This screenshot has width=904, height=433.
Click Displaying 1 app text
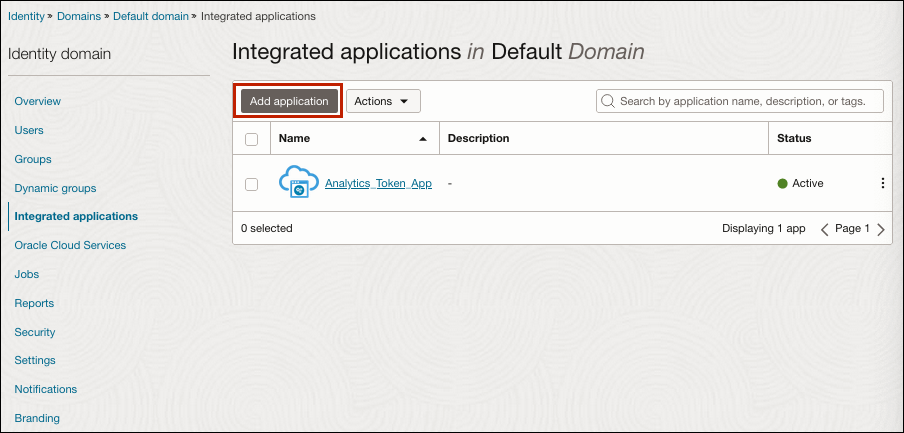[763, 228]
